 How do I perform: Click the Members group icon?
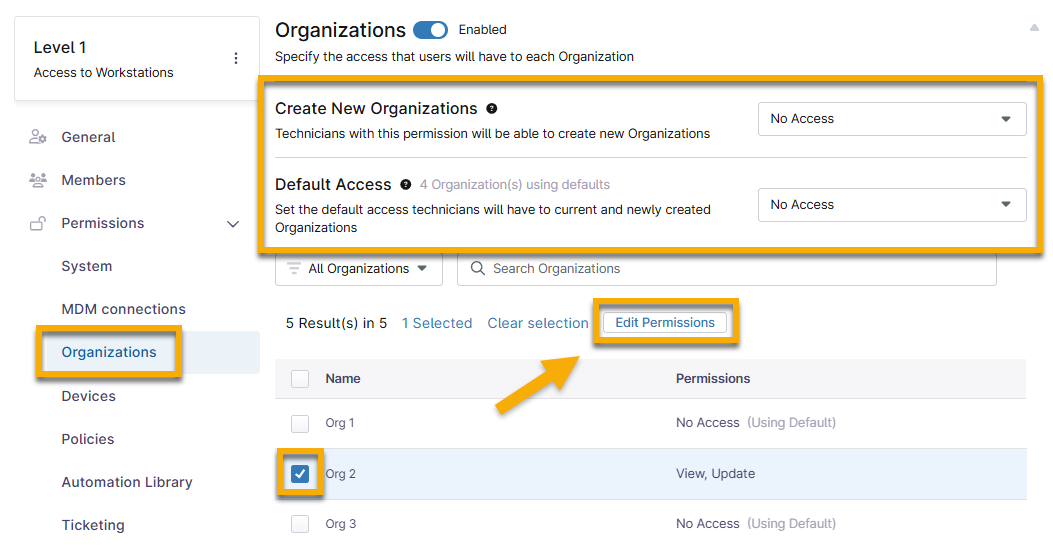click(38, 180)
